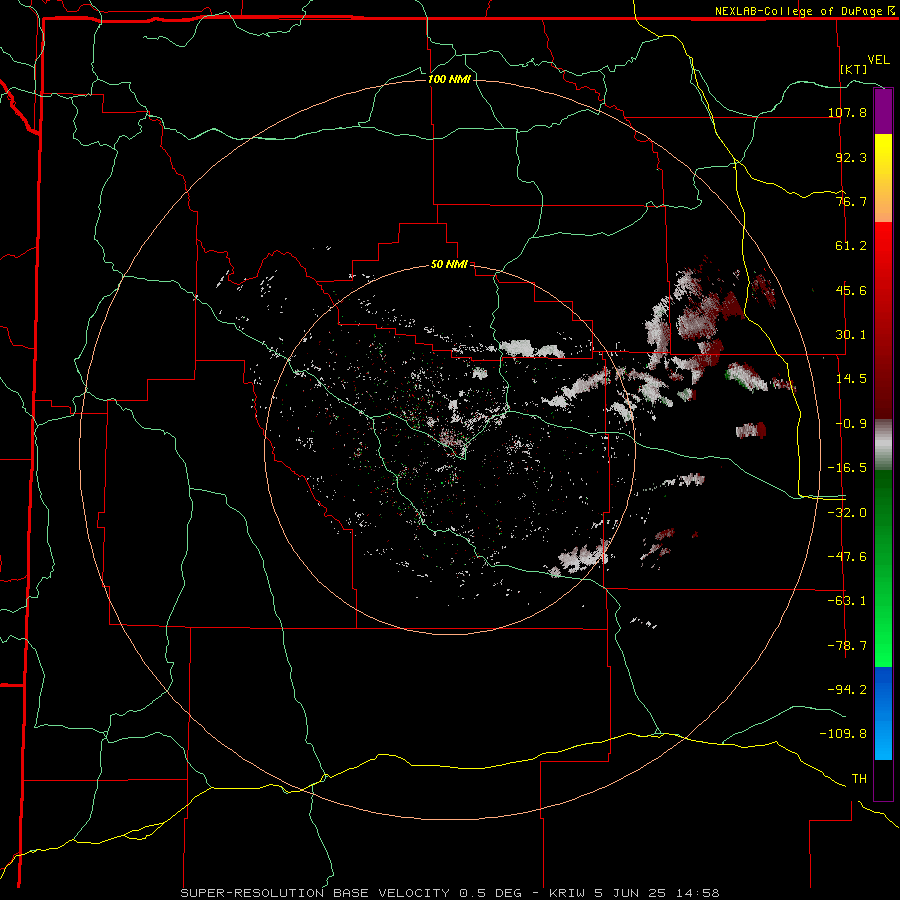Click the -94.2 velocity scale value
Image resolution: width=900 pixels, height=900 pixels.
pos(847,689)
